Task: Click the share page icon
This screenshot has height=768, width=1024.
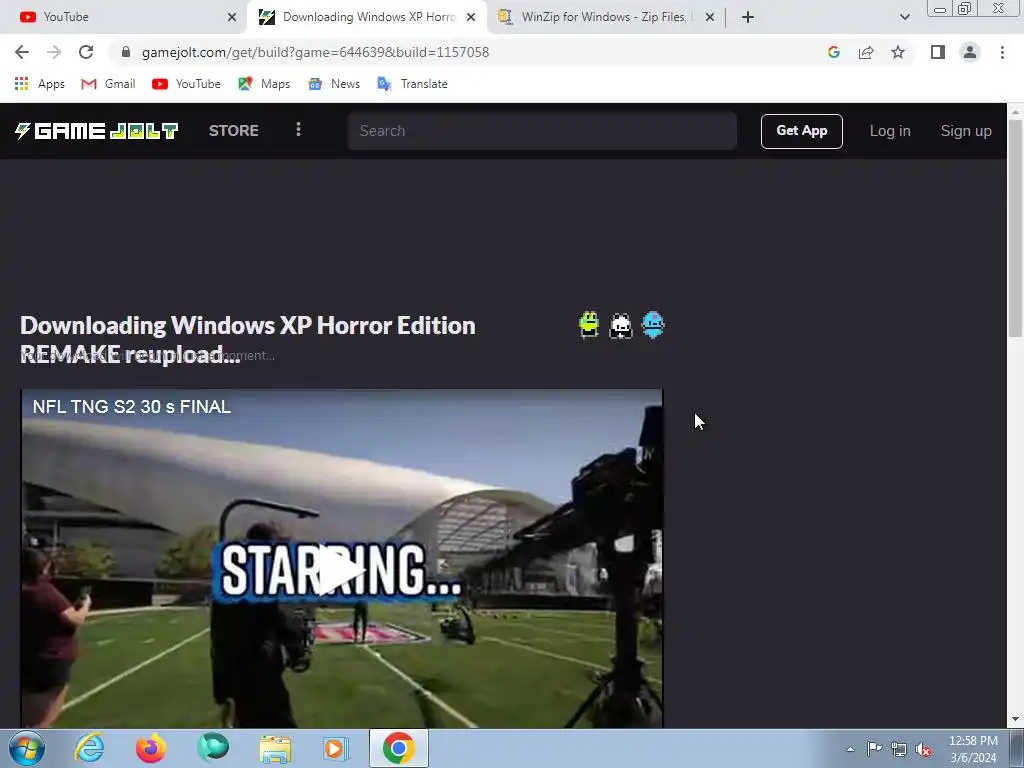Action: pos(866,52)
